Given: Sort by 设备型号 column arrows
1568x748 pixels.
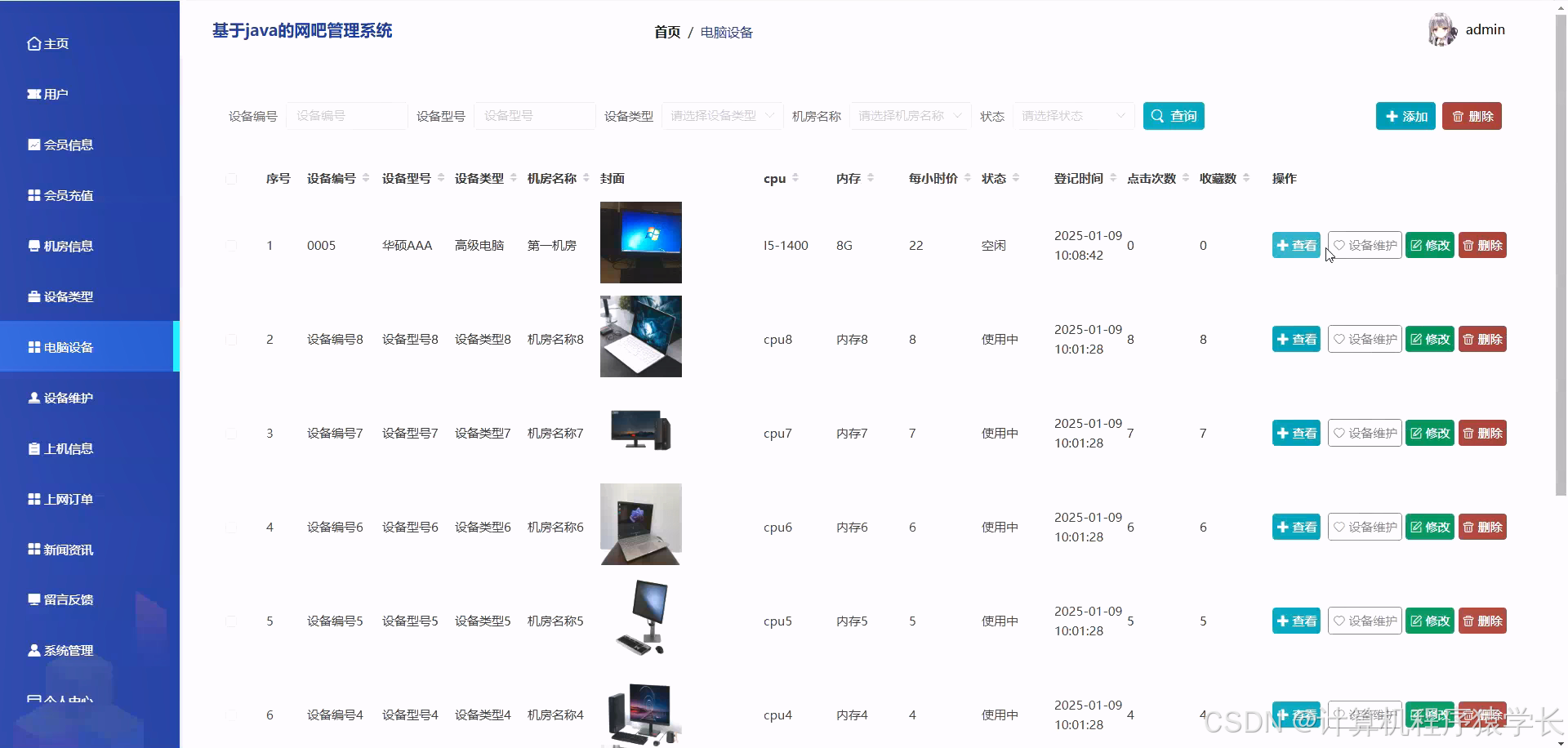Looking at the screenshot, I should click(x=441, y=178).
